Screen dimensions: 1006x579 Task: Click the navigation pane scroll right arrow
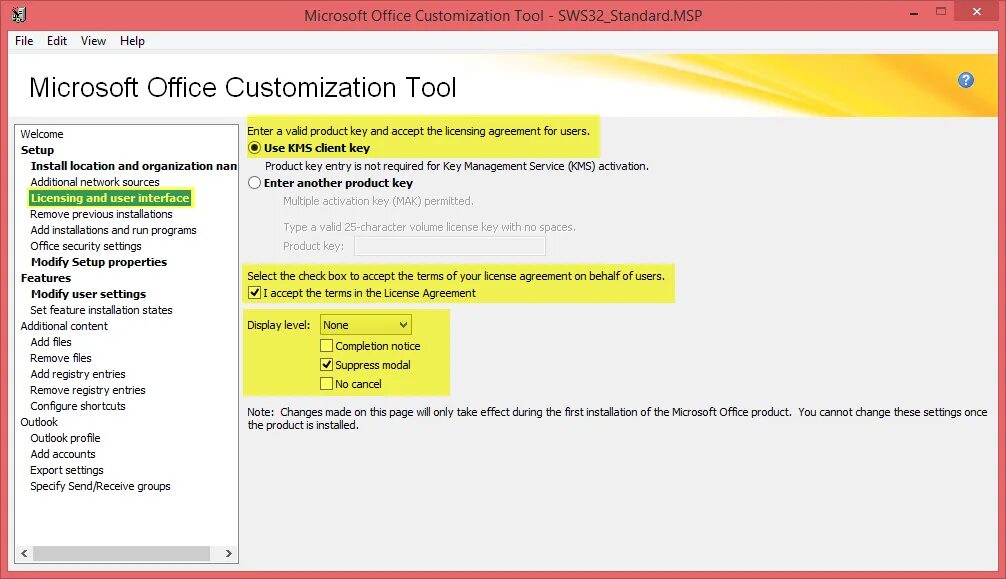pyautogui.click(x=228, y=553)
